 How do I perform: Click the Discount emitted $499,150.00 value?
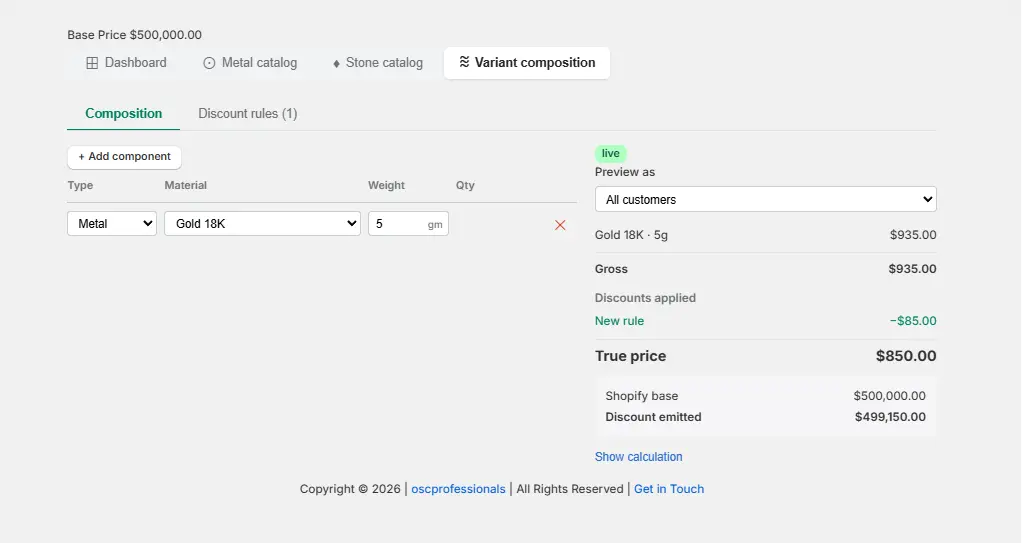coord(890,417)
